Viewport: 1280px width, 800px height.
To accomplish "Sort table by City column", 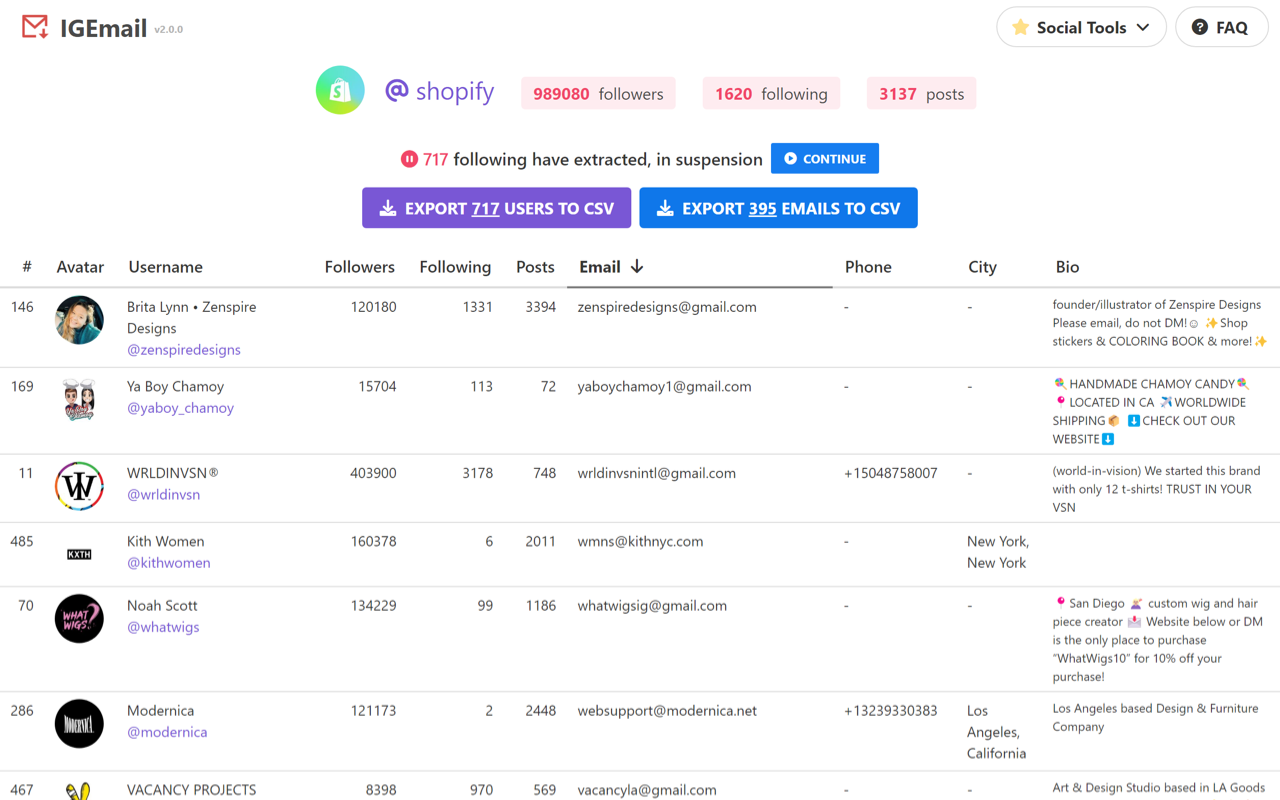I will [x=982, y=267].
